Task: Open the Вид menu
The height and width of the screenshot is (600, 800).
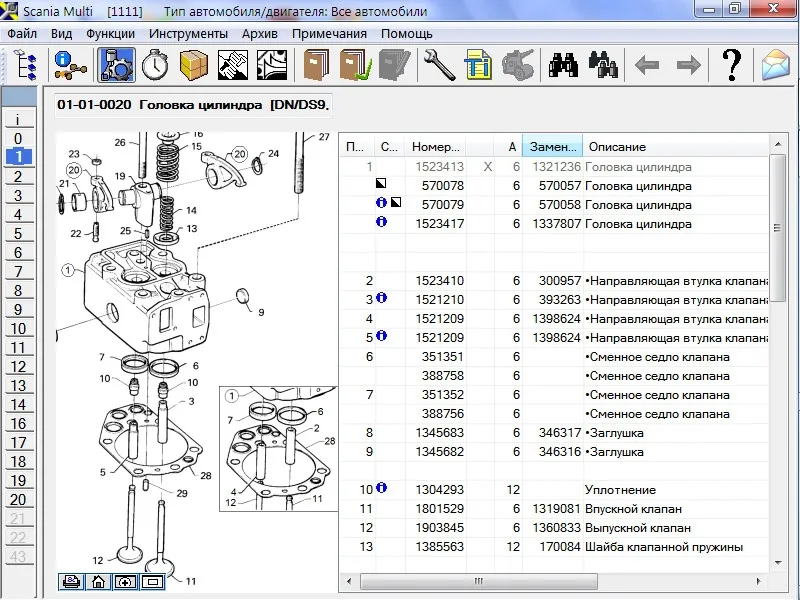Action: point(61,34)
